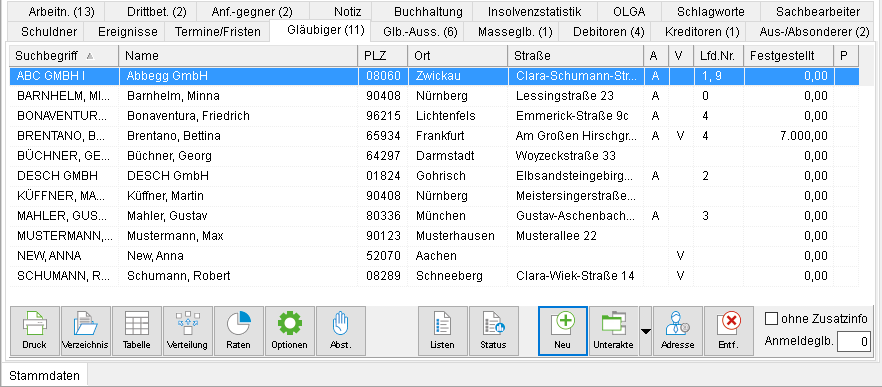Click the Musterhausen city cell
Image resolution: width=882 pixels, height=387 pixels.
(457, 236)
